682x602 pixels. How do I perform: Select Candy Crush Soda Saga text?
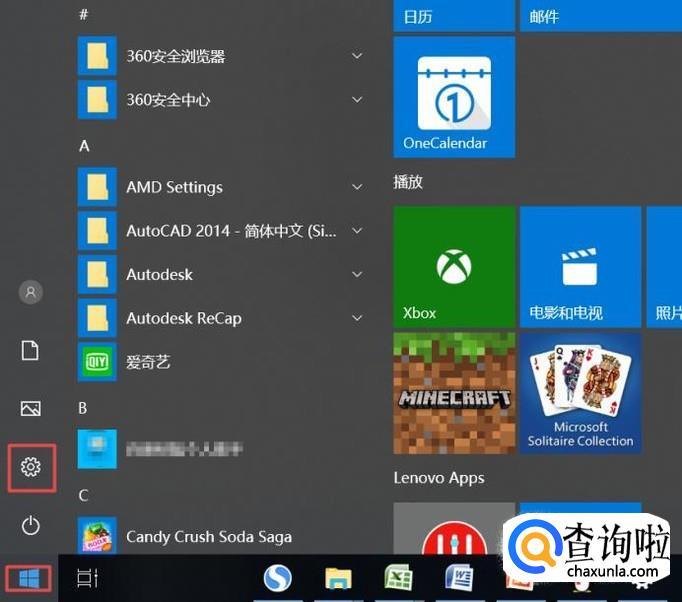click(209, 537)
